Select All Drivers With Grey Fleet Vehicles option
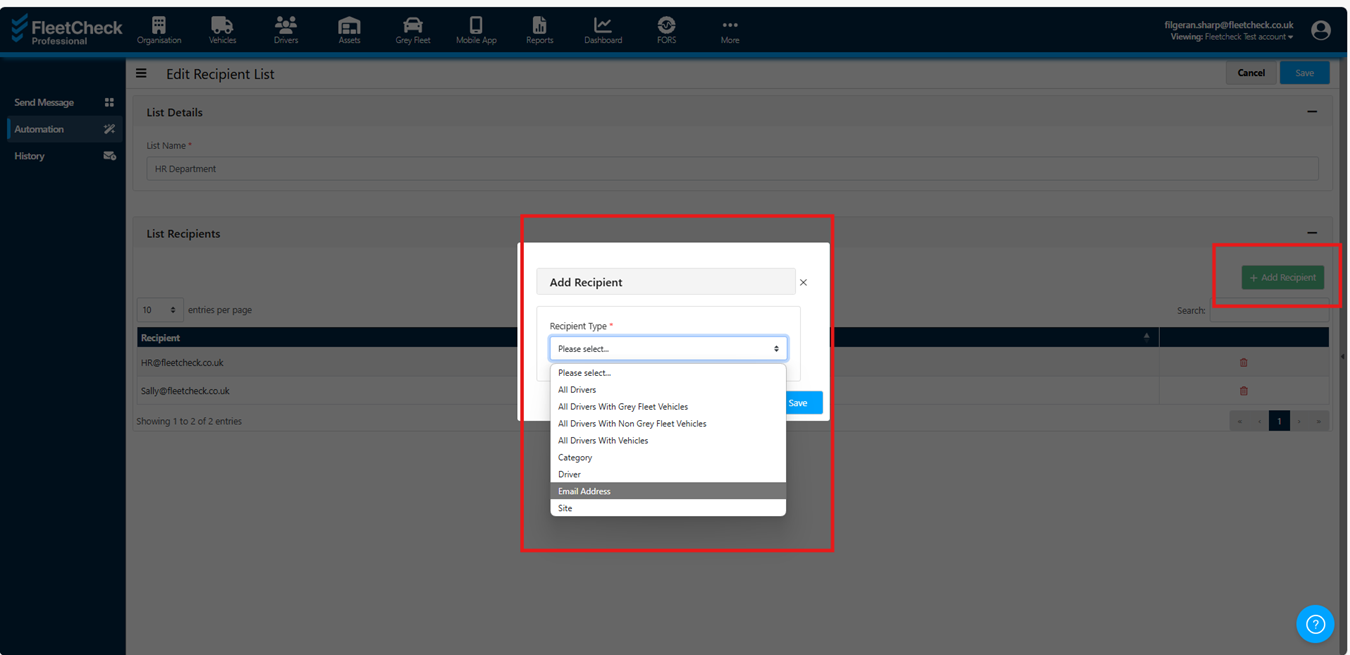The image size is (1350, 655). (x=623, y=407)
